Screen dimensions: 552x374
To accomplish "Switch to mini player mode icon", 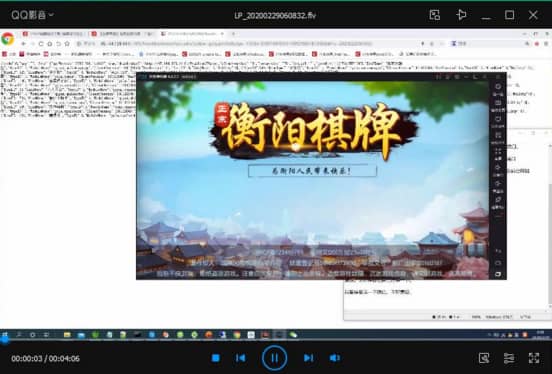I will click(x=435, y=15).
